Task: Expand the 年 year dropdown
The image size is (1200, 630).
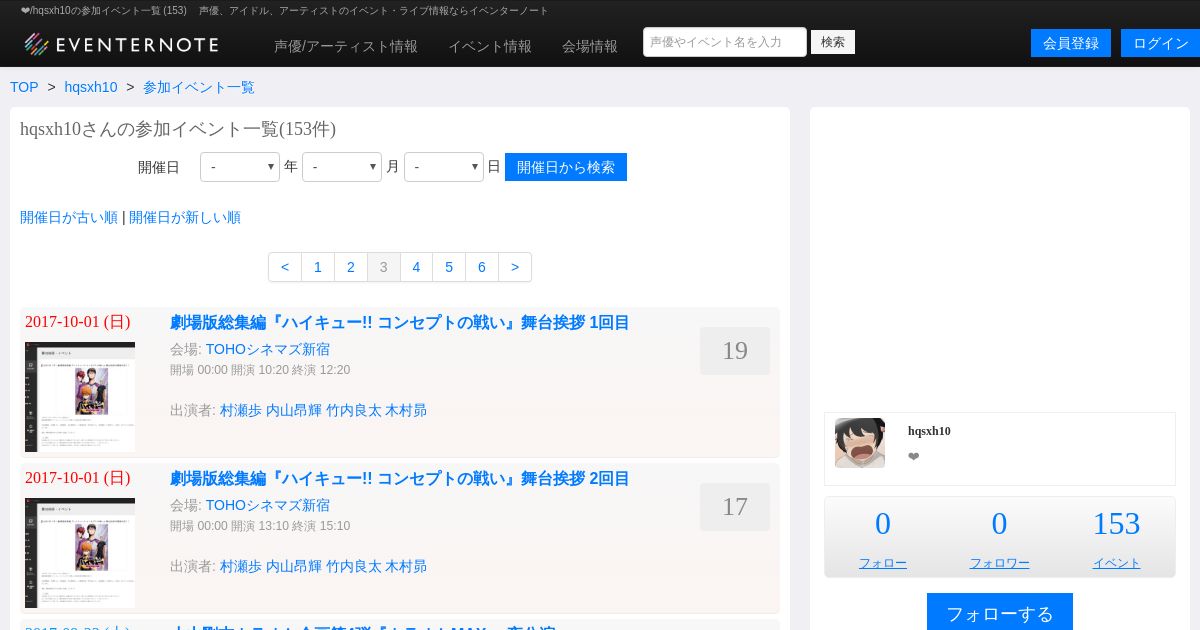Action: [x=240, y=167]
